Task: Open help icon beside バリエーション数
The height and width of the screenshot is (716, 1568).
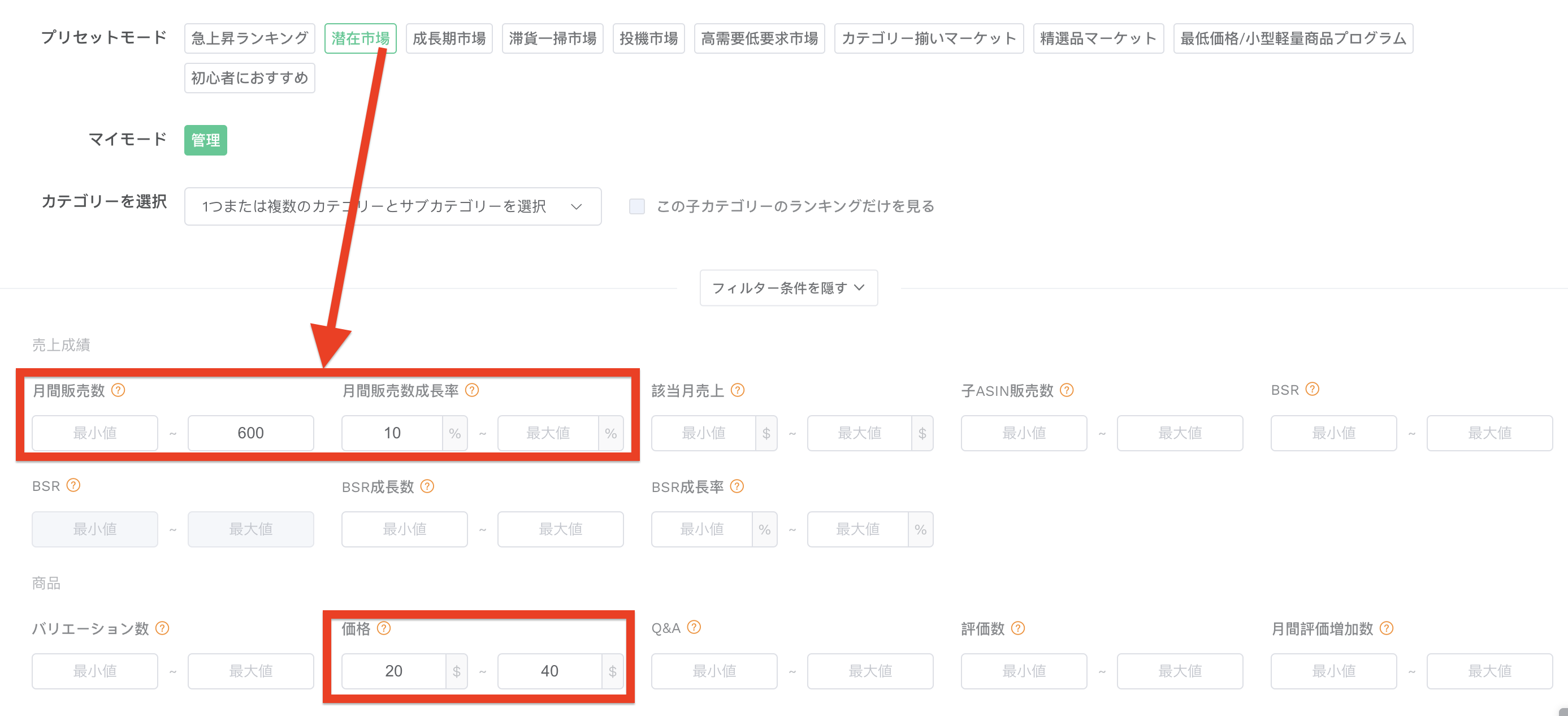Action: tap(163, 628)
